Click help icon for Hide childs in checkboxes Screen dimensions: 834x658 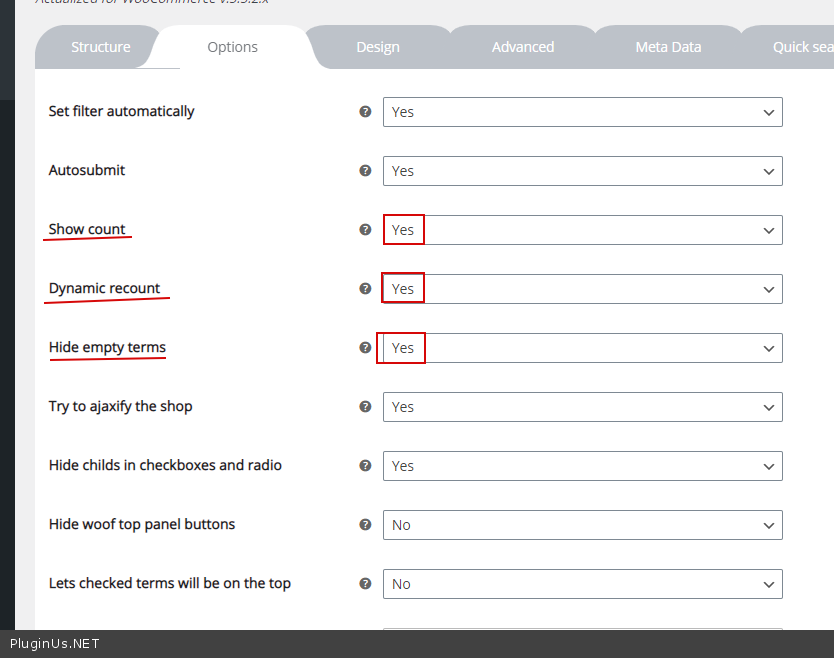[365, 466]
